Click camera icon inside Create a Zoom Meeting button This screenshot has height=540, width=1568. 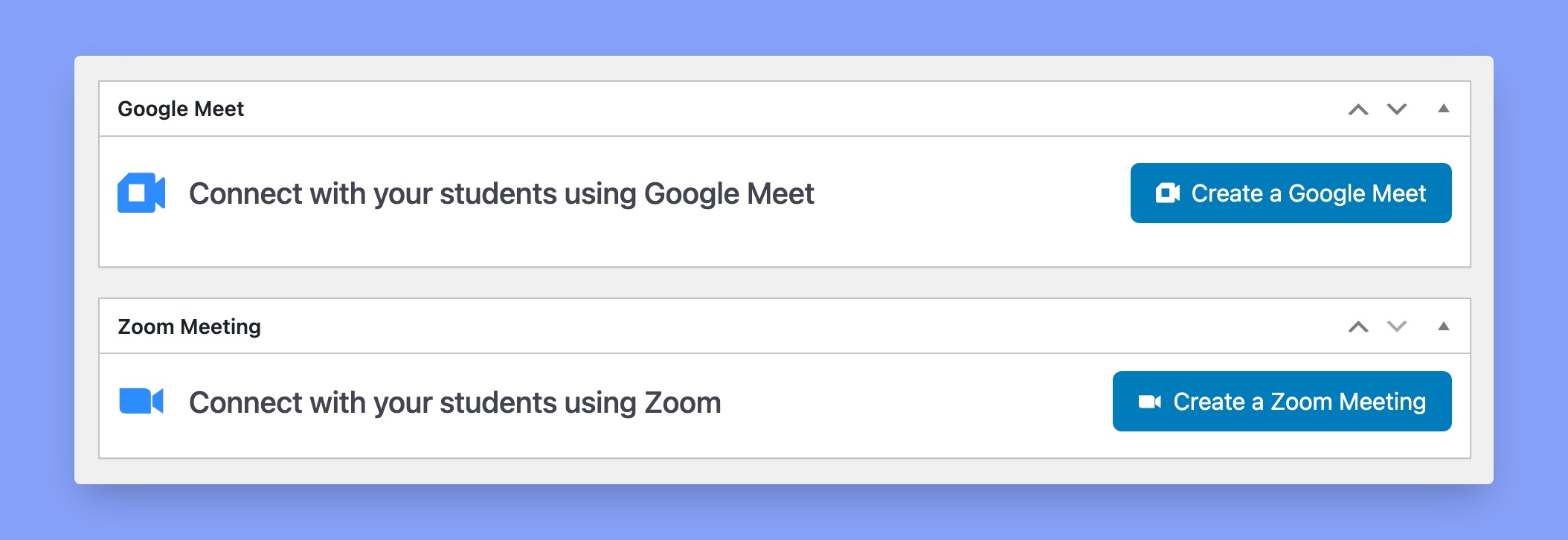click(x=1149, y=402)
